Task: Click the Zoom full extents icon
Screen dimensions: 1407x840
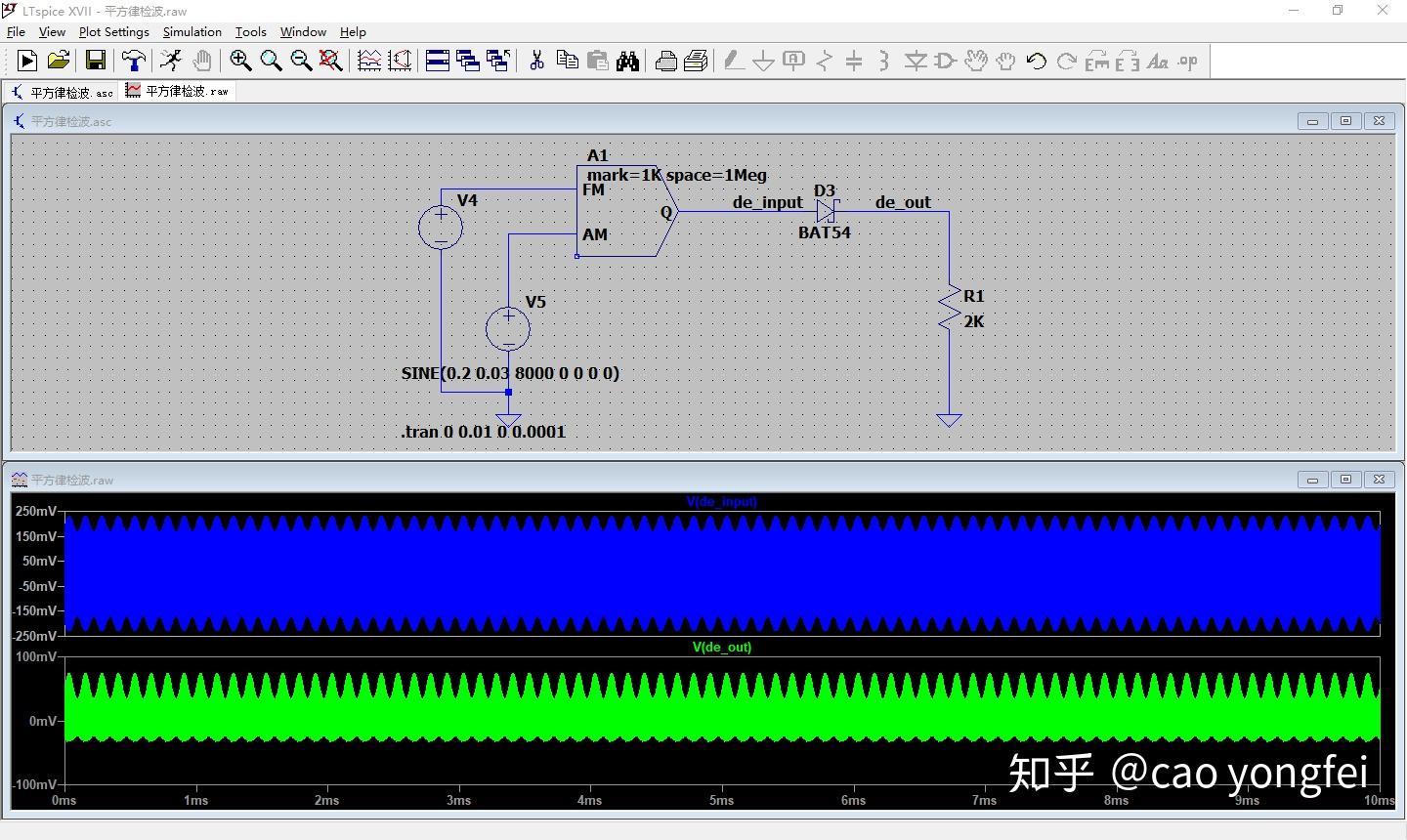Action: pos(331,61)
